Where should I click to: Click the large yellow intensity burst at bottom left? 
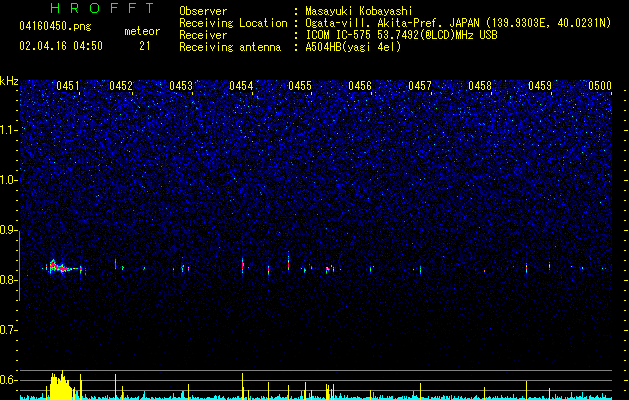click(61, 386)
